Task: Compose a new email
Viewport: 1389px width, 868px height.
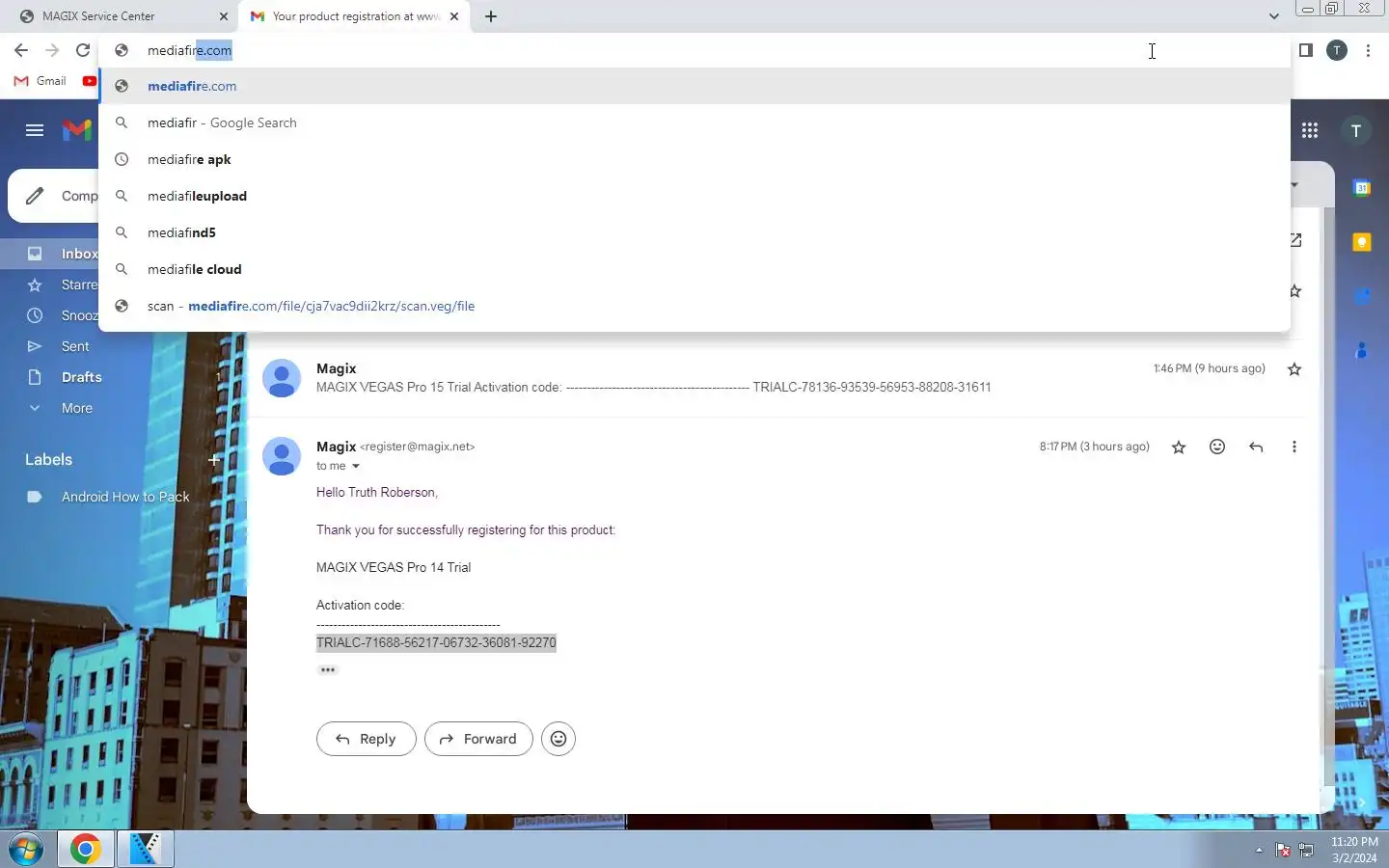Action: pos(54,196)
